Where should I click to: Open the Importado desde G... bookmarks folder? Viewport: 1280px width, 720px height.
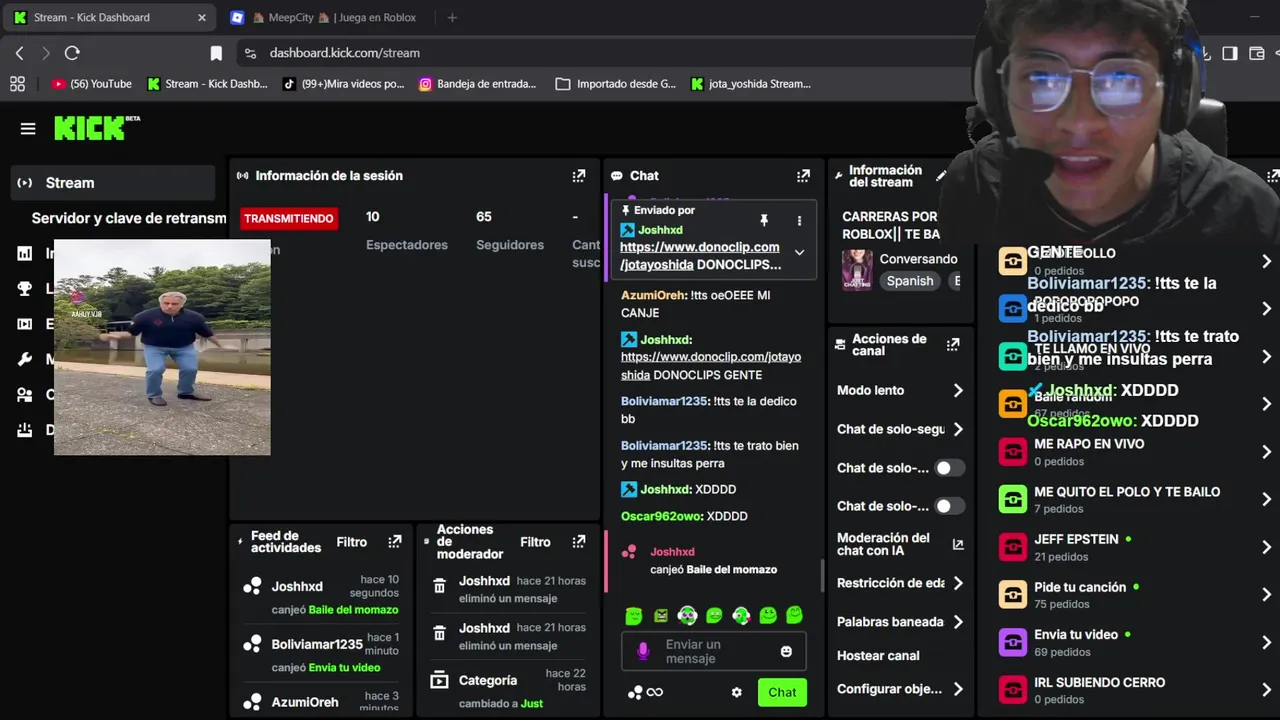coord(616,84)
